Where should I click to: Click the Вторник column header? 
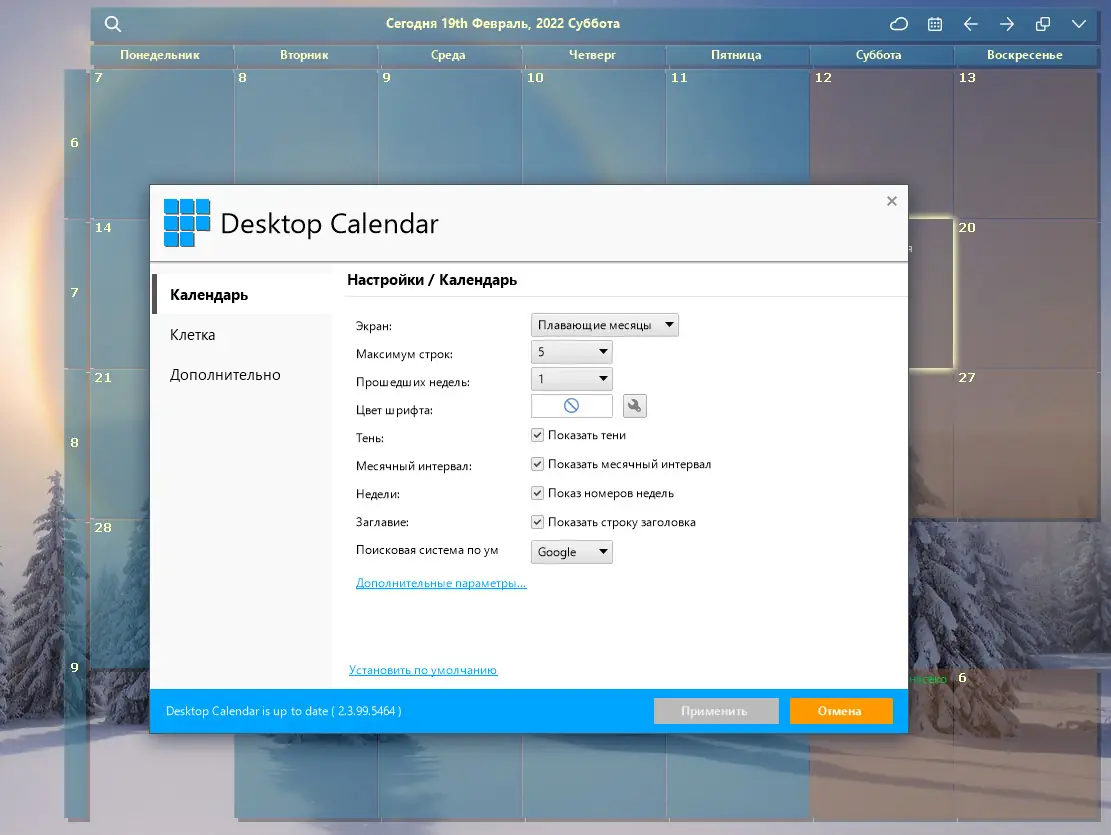[x=304, y=55]
